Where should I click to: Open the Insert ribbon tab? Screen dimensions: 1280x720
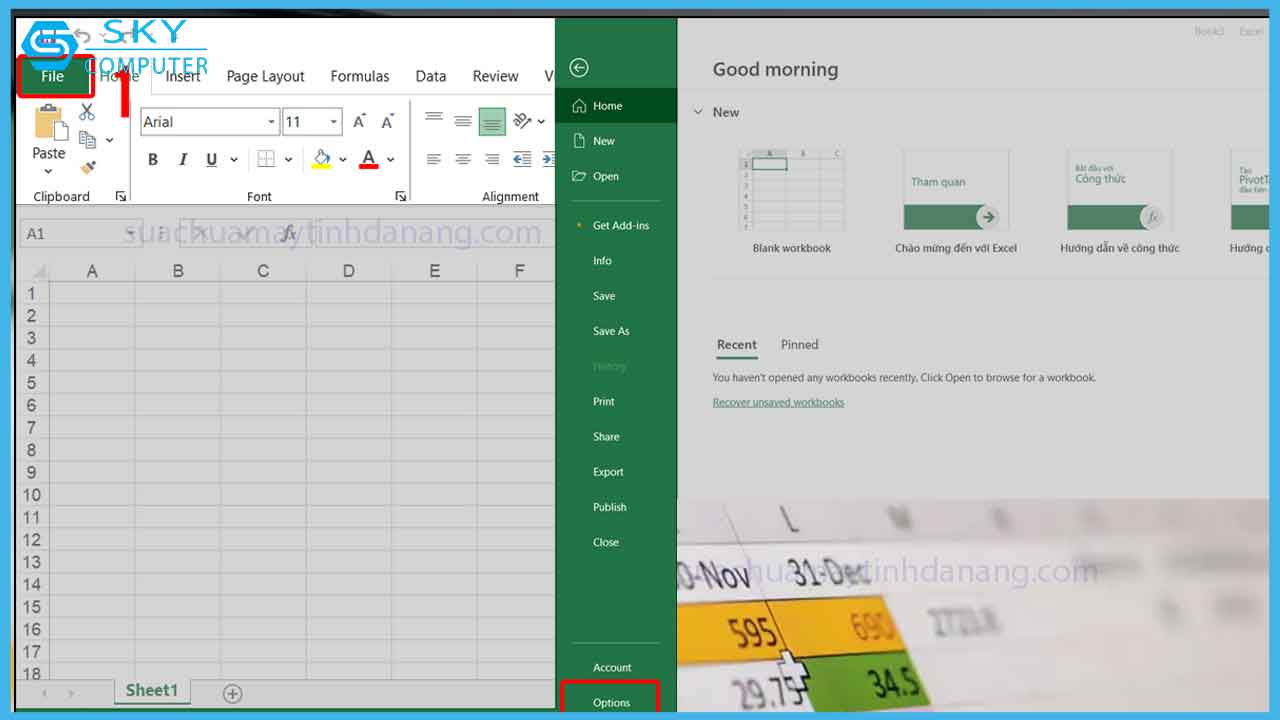click(x=183, y=76)
